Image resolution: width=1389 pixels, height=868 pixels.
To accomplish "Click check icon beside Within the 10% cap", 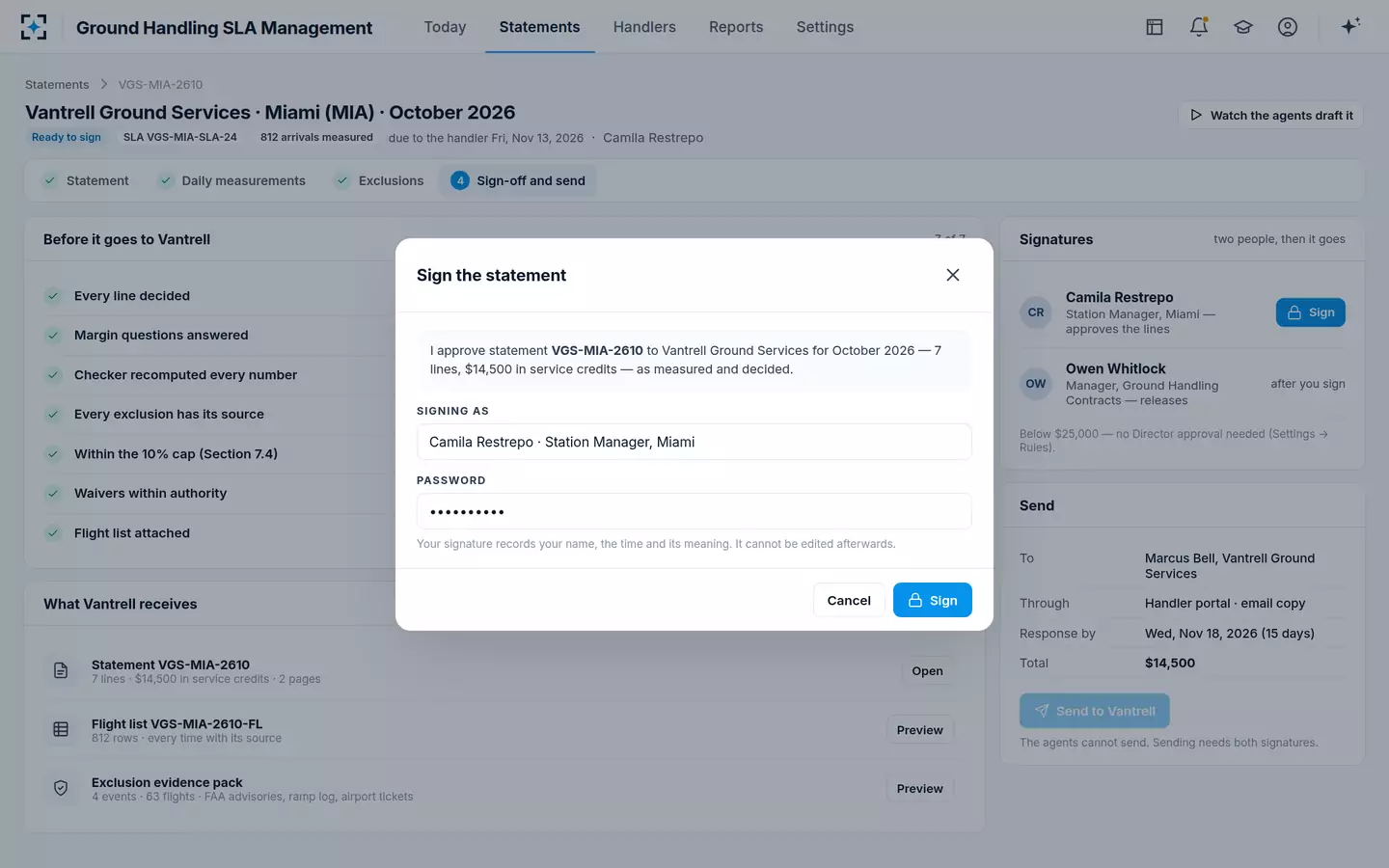I will pos(53,454).
